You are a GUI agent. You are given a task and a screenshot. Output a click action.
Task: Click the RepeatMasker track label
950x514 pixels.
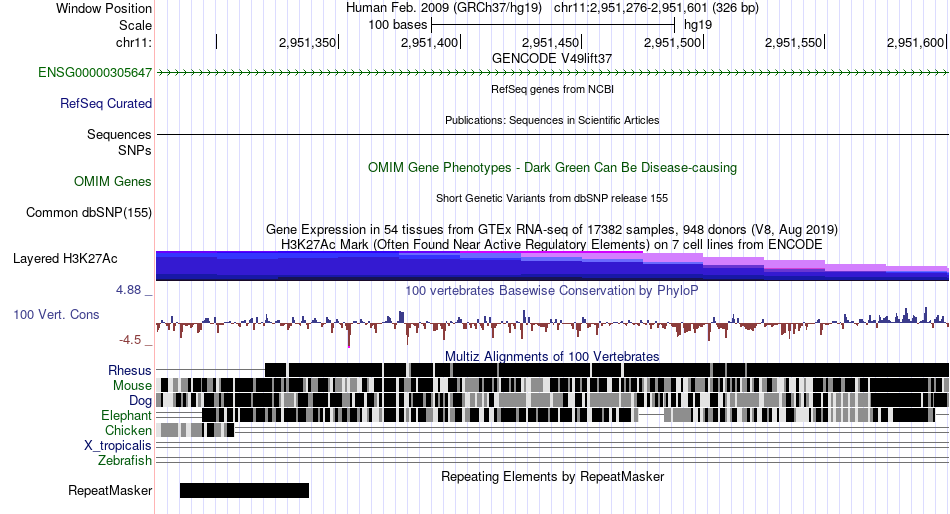pos(110,490)
